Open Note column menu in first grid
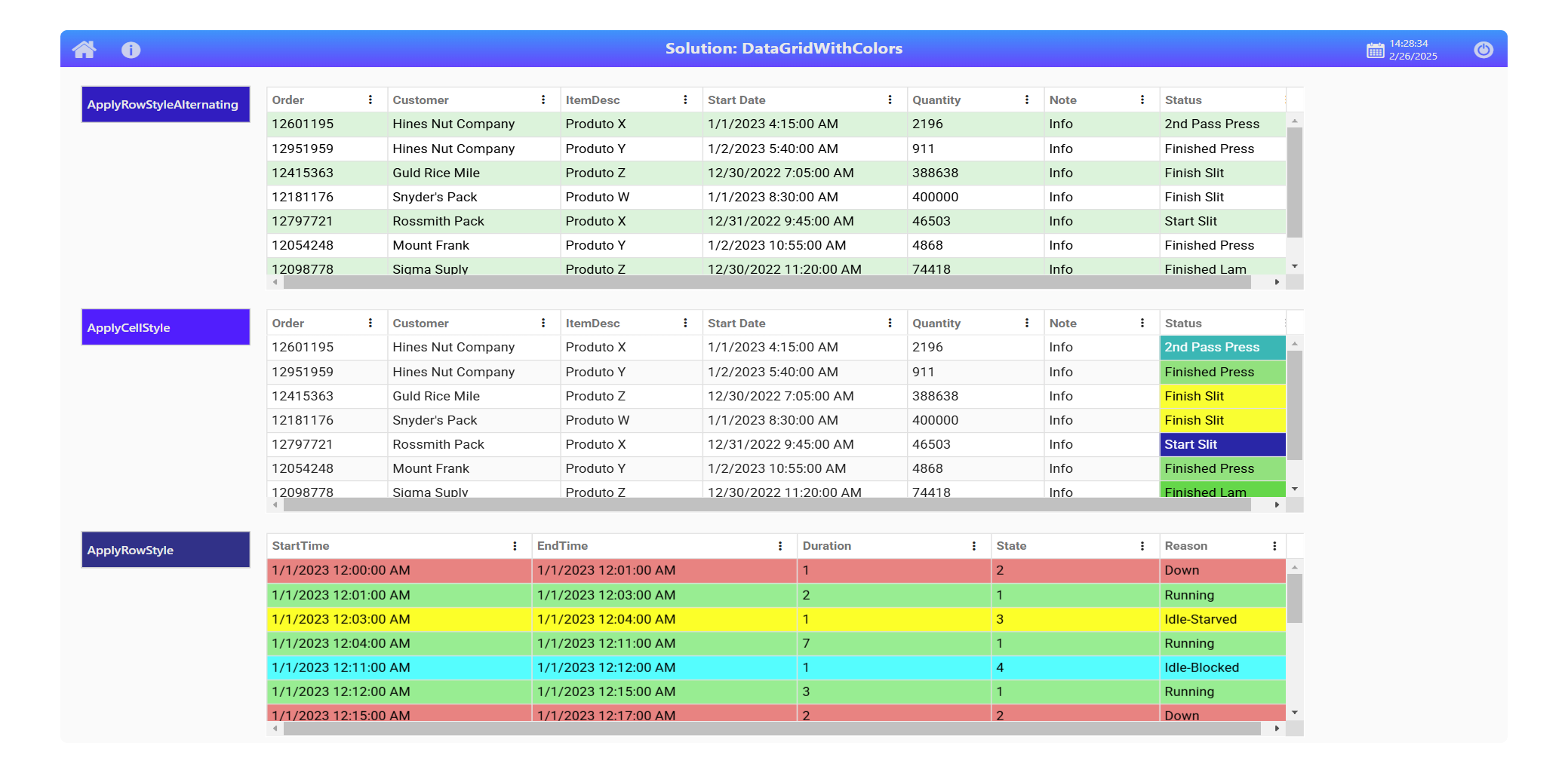Screen dimensions: 1568x773 pos(1142,100)
